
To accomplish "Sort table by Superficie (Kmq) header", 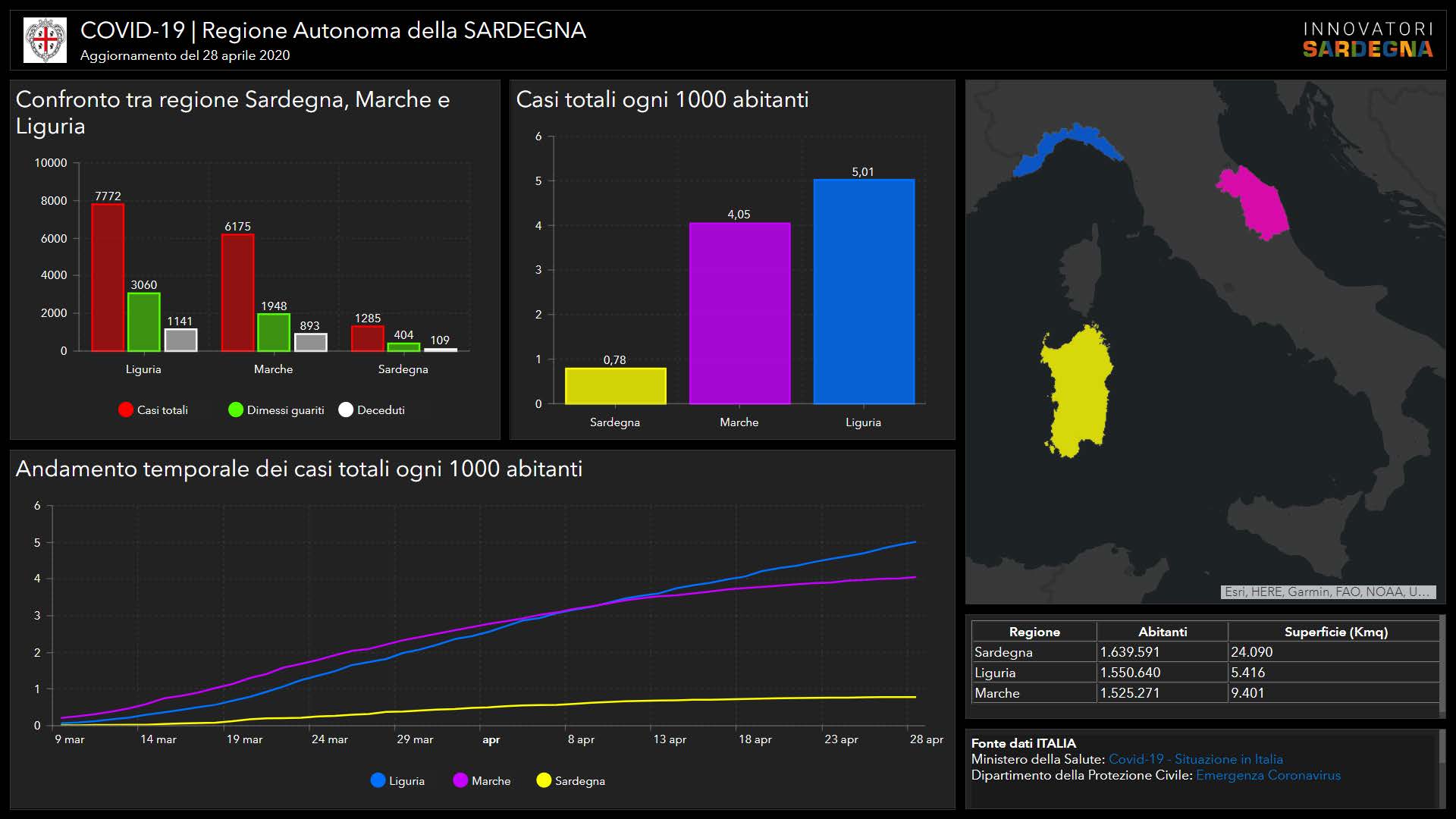I will [x=1335, y=632].
